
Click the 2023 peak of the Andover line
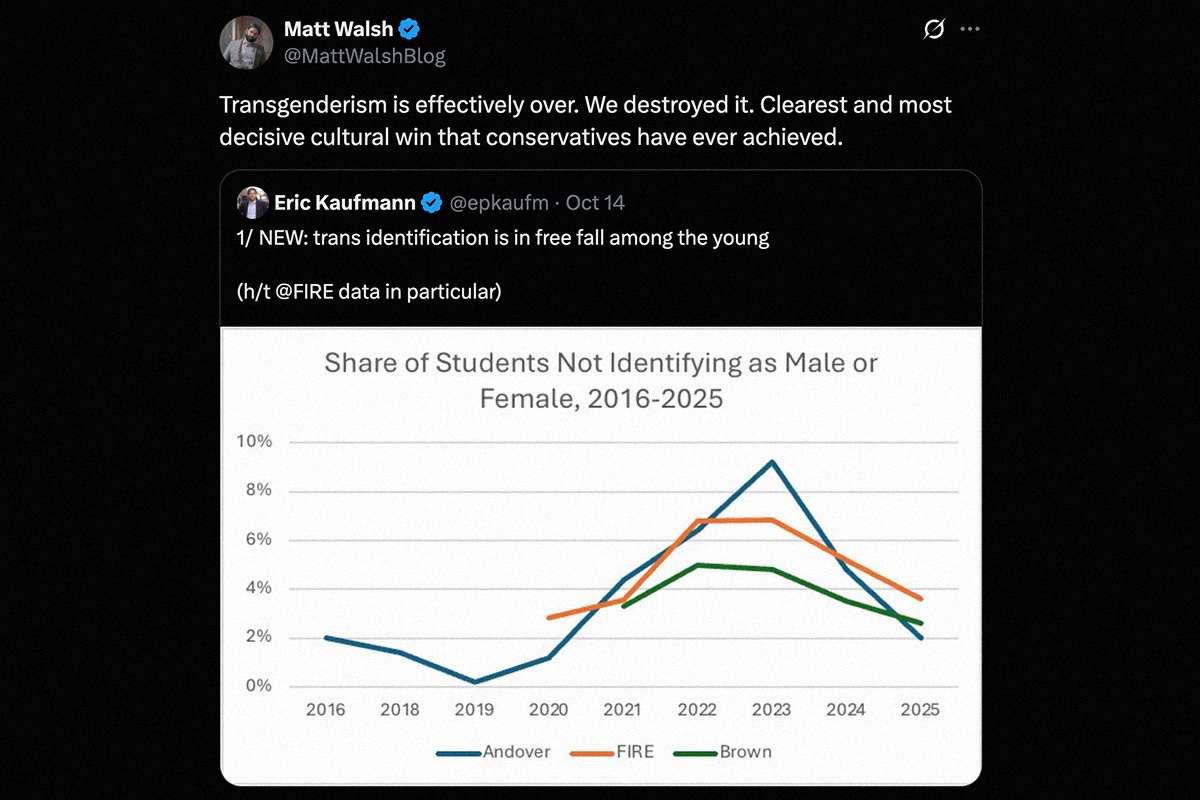(x=772, y=461)
